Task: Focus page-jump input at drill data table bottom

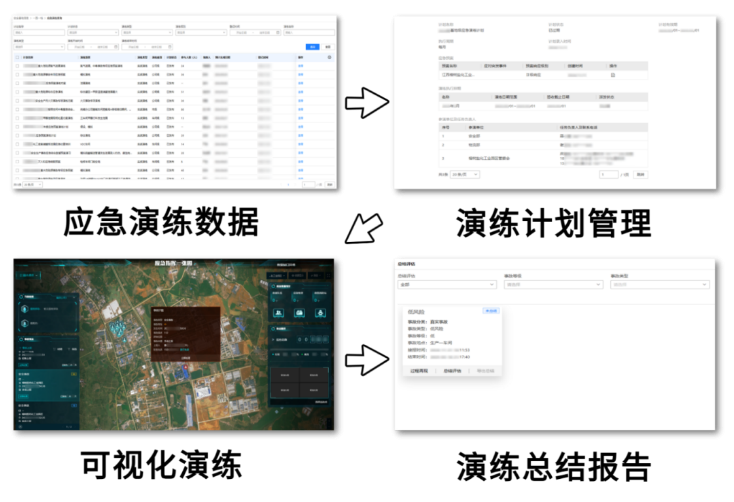Action: (308, 185)
